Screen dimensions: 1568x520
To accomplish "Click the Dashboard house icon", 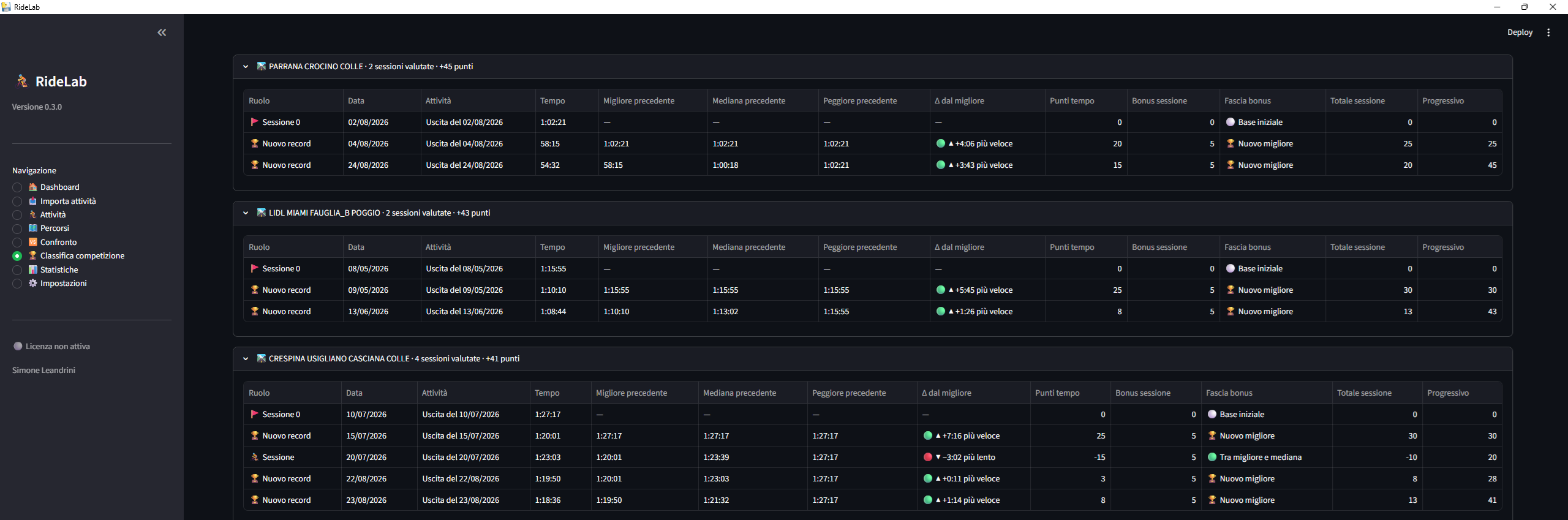I will 33,187.
